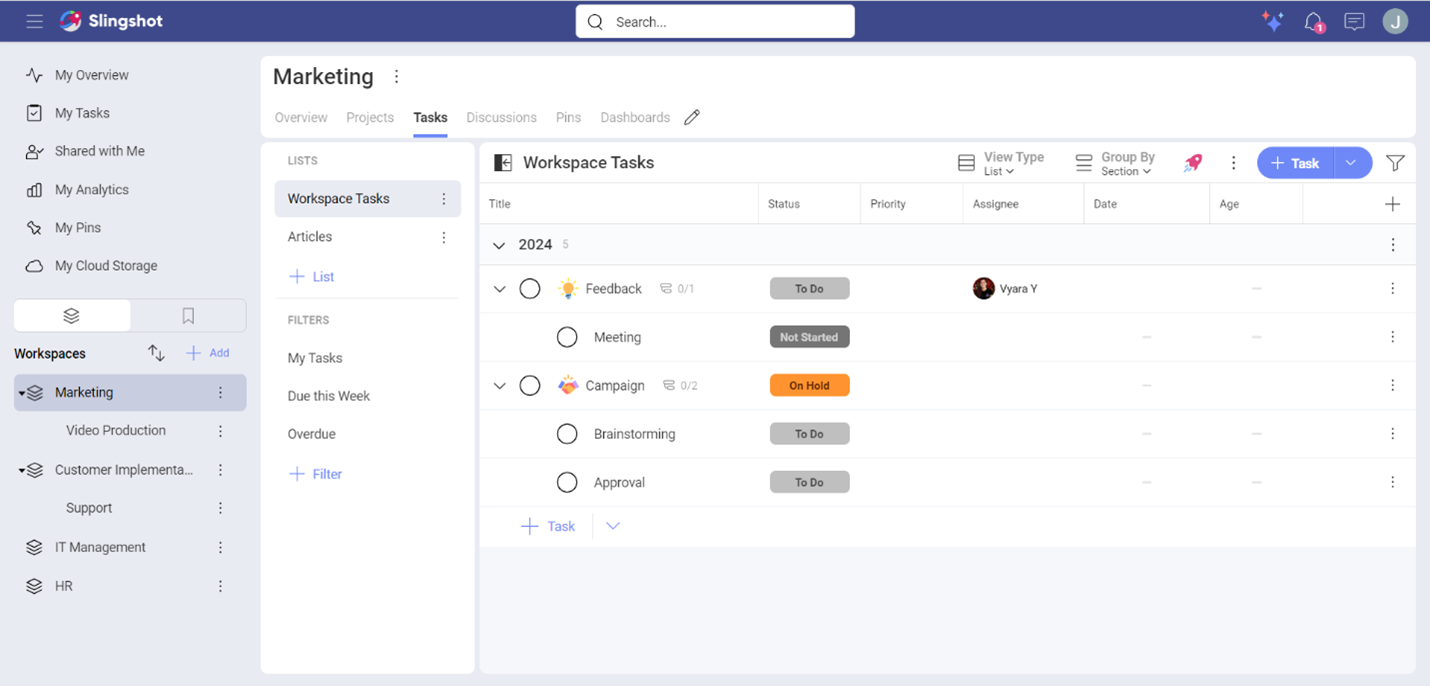Open Due this Week filter
The image size is (1430, 686).
tap(329, 396)
